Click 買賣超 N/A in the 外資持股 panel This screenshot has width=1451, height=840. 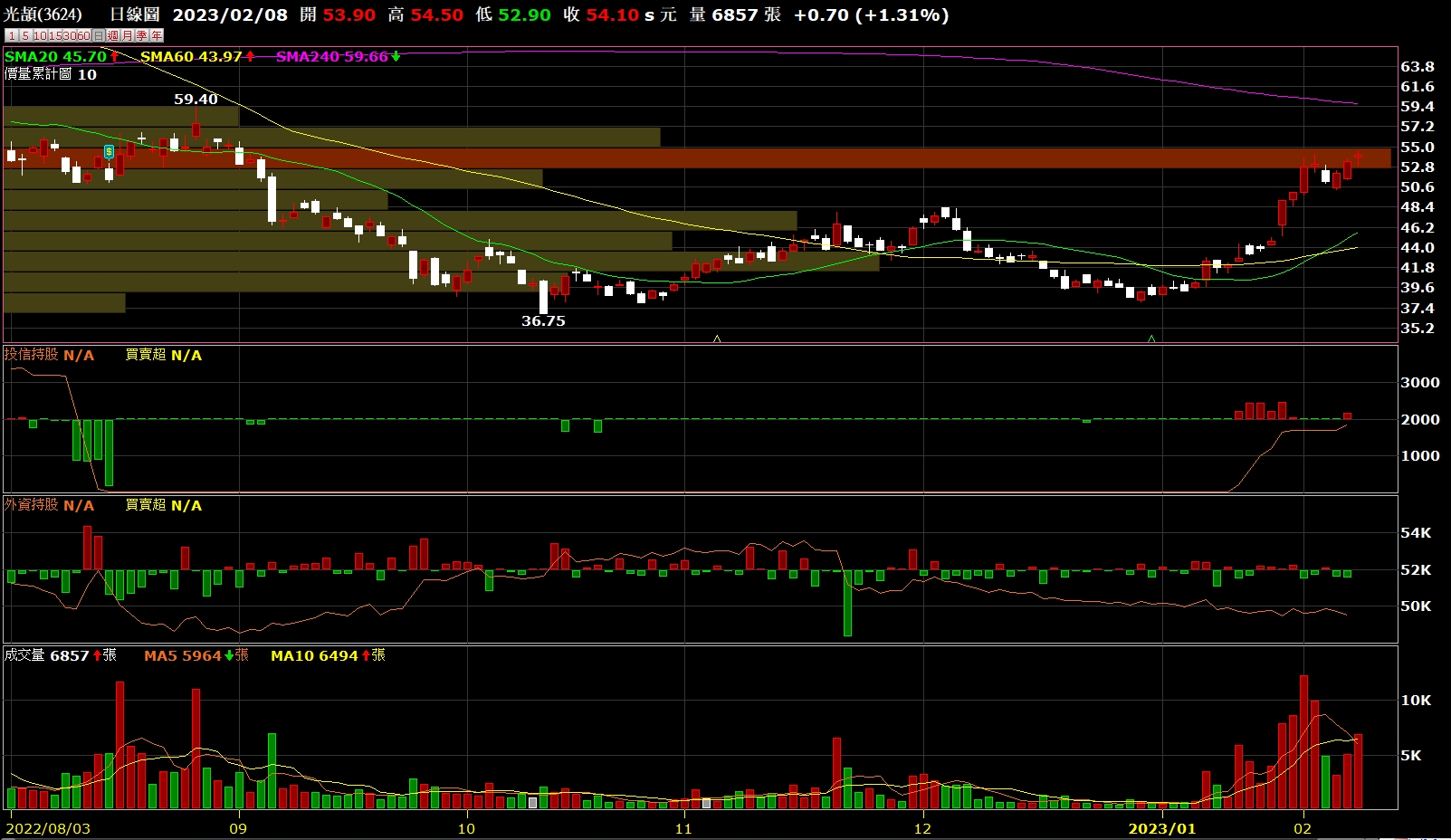[x=163, y=505]
